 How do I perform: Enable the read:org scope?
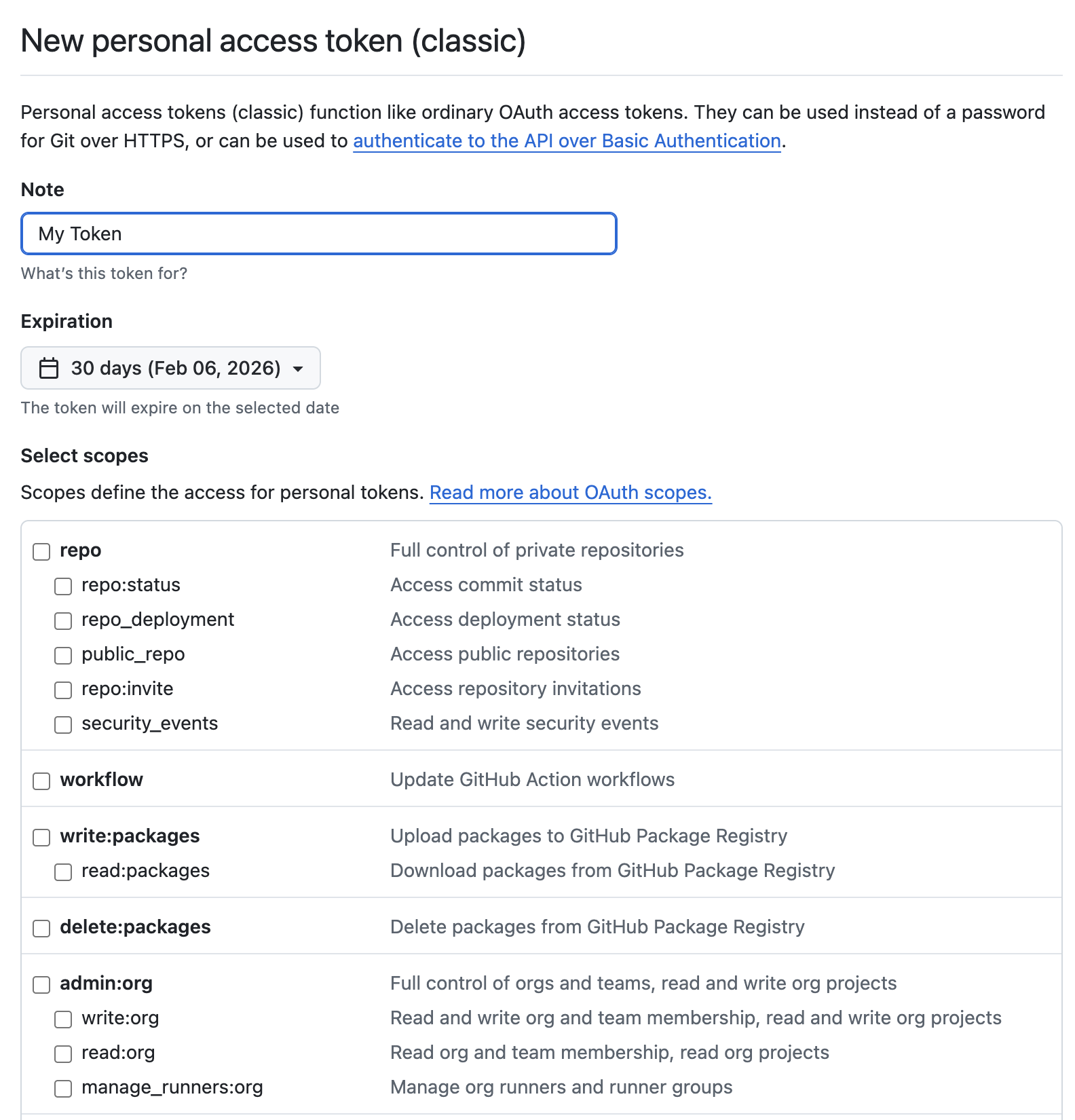63,1053
